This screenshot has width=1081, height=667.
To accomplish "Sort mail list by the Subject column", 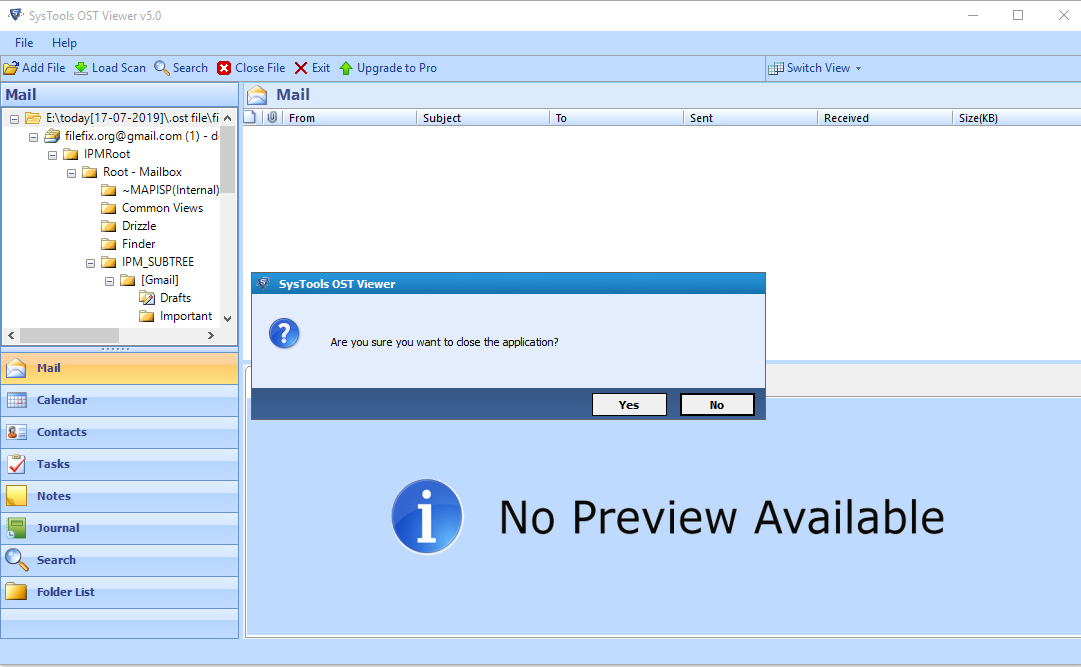I will [x=483, y=118].
